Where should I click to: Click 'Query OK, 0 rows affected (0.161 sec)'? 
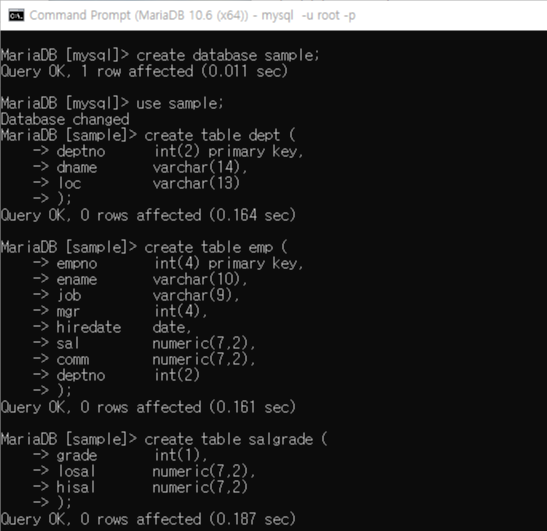pyautogui.click(x=148, y=407)
